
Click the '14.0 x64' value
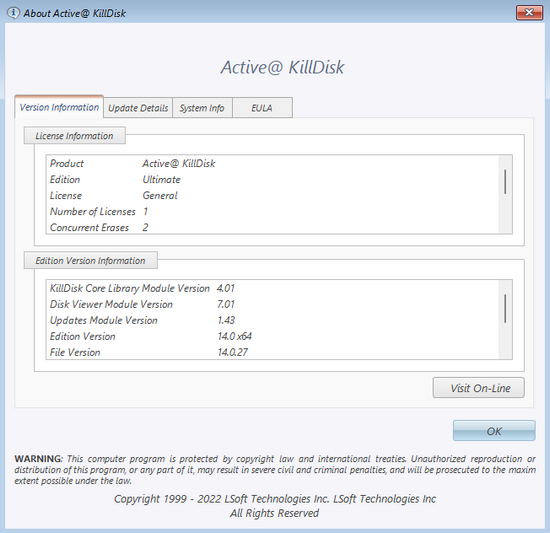tap(234, 337)
